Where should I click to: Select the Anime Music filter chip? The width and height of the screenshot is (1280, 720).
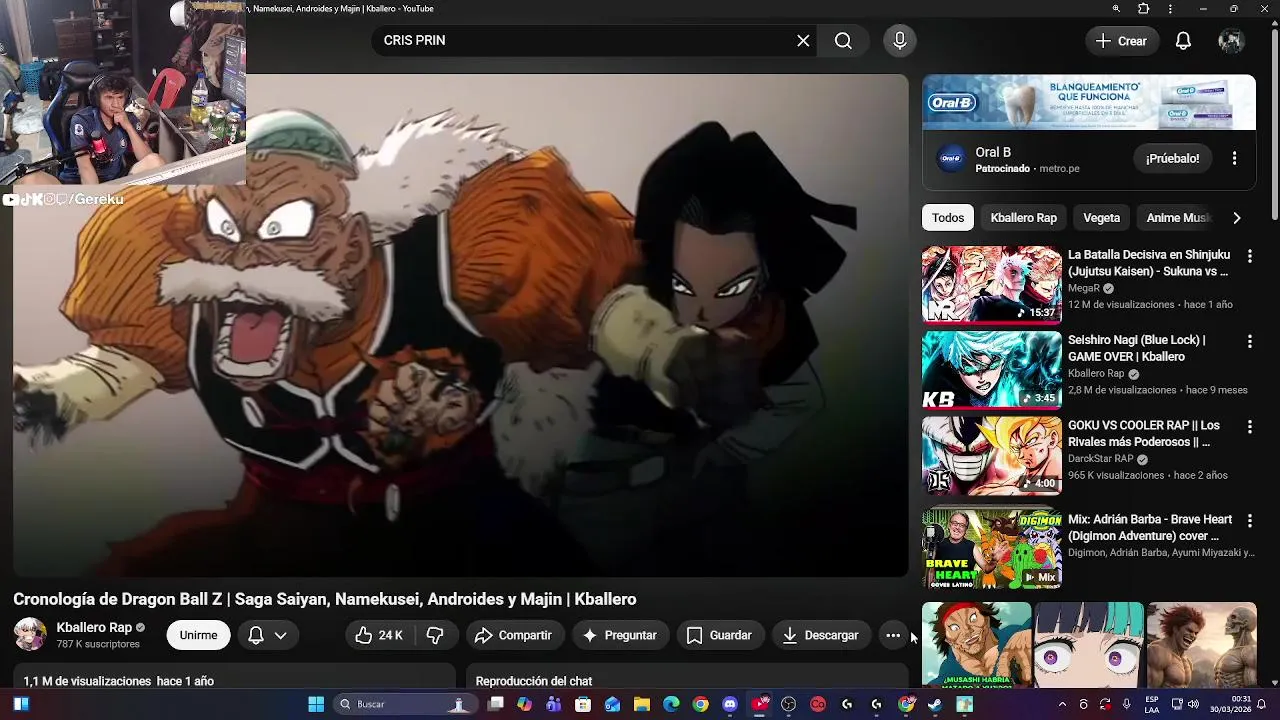(1178, 218)
